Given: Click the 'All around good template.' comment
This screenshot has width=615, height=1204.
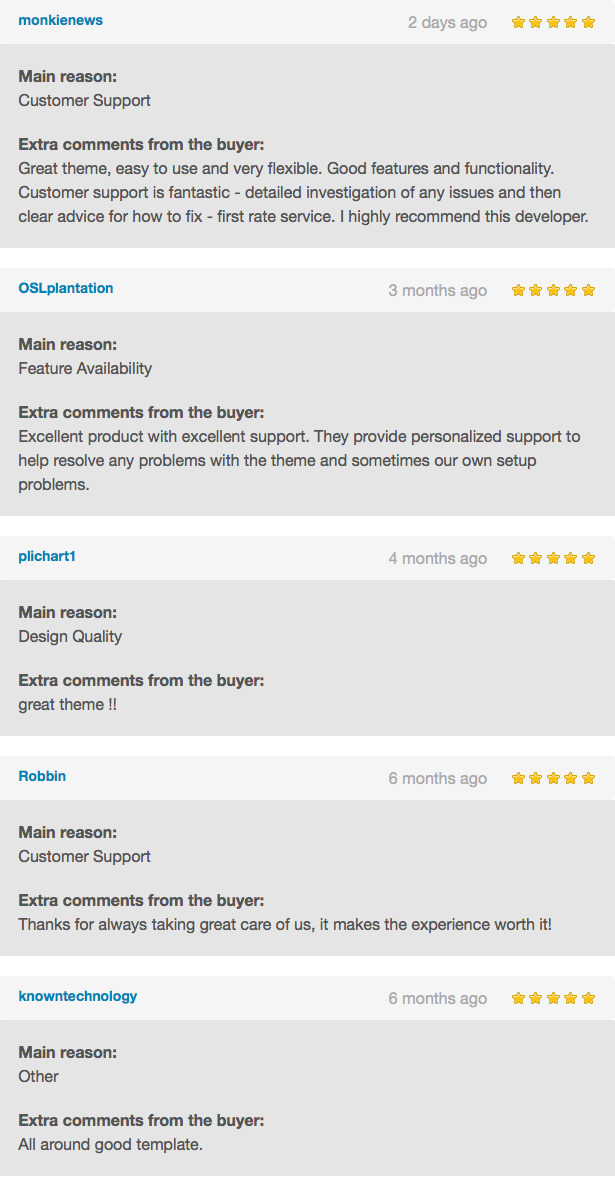Looking at the screenshot, I should 110,1144.
